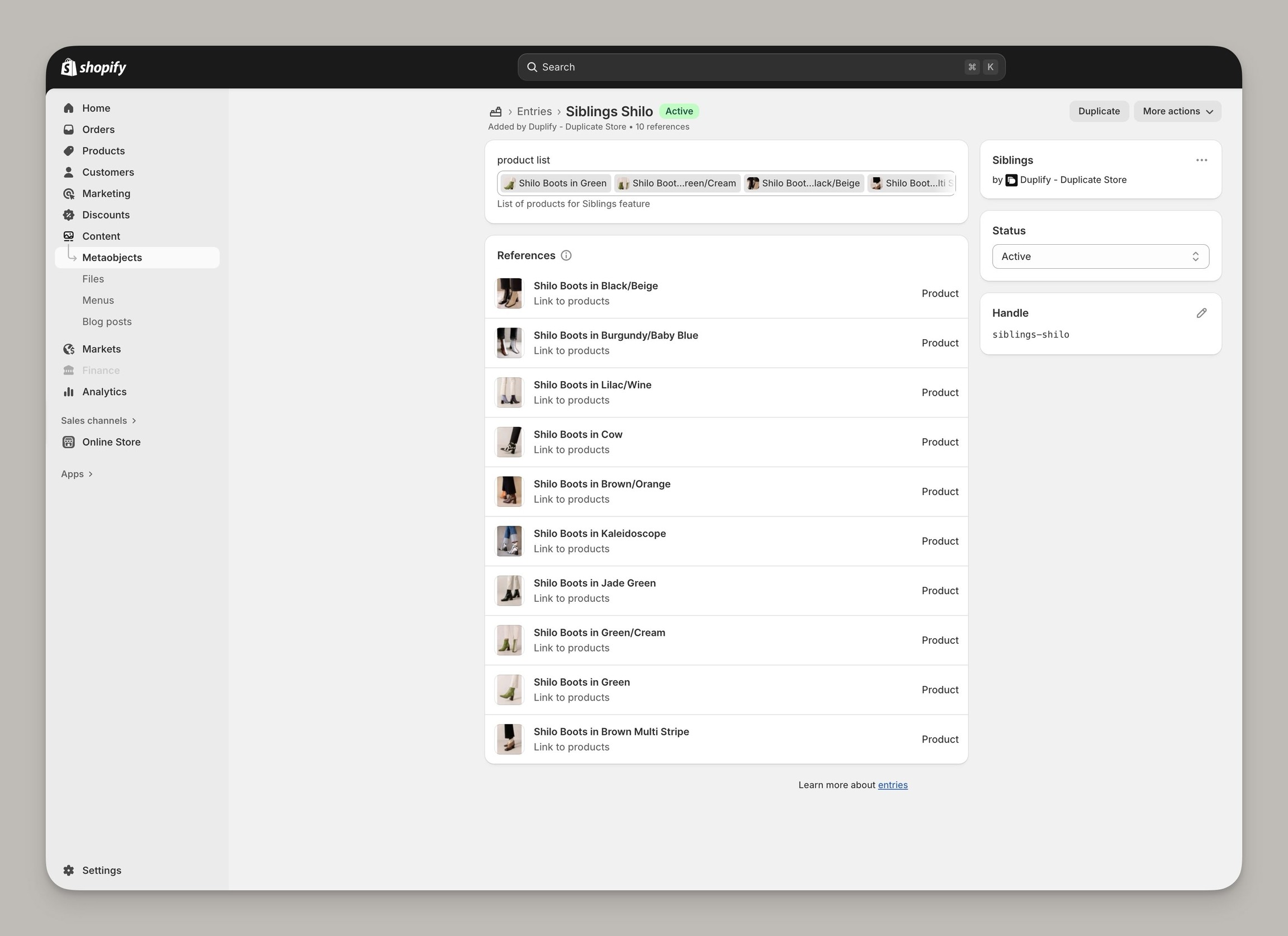Click the Orders inbox icon

pos(69,130)
